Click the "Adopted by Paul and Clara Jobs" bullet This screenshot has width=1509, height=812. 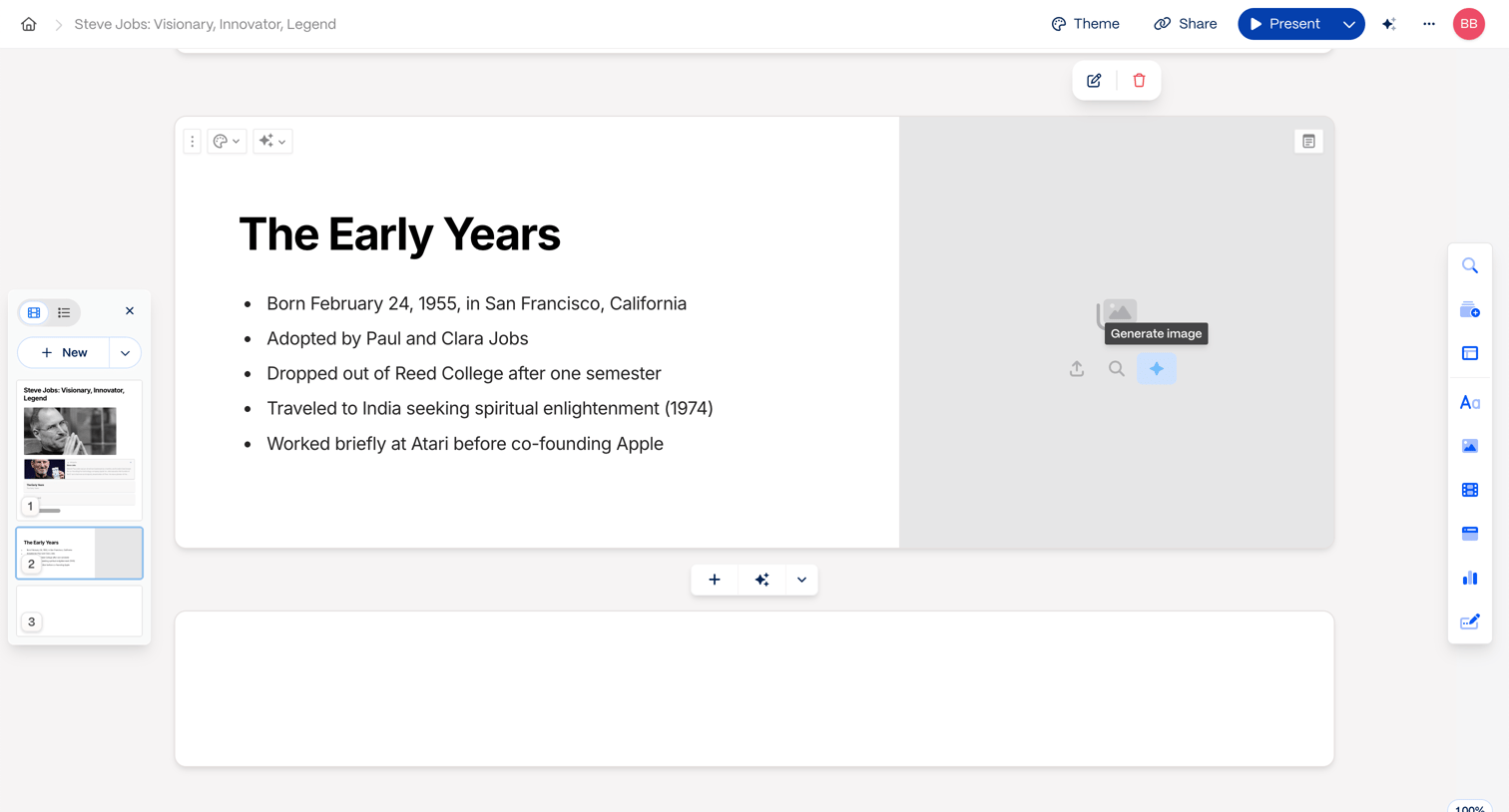click(x=397, y=338)
